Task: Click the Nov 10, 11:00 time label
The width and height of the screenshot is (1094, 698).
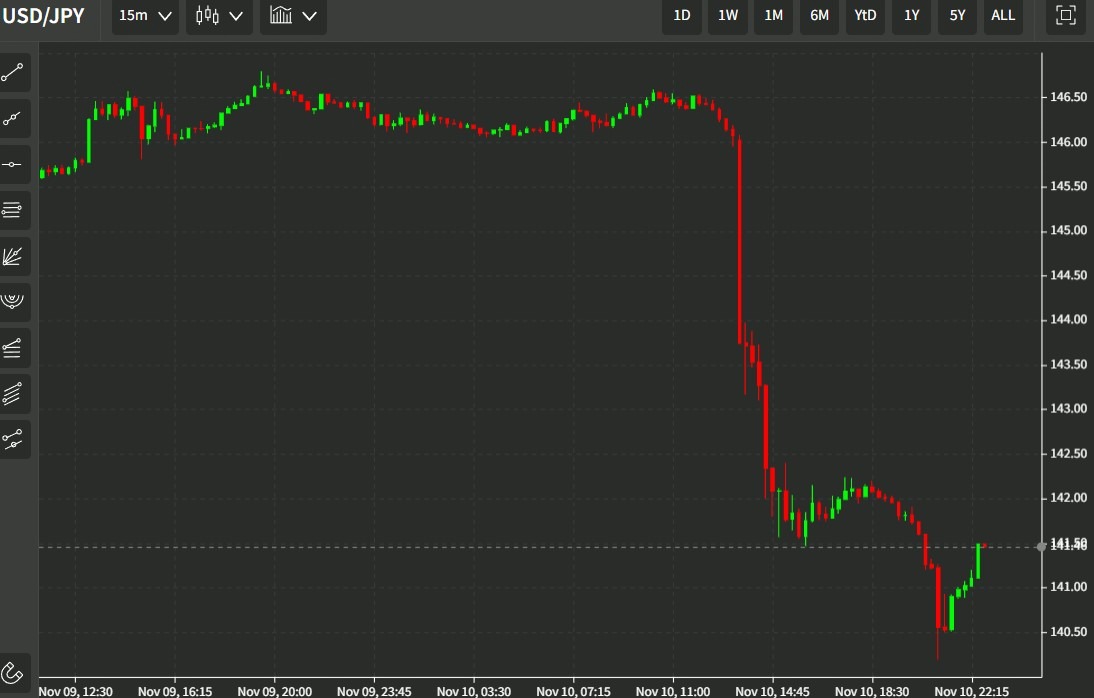Action: [x=673, y=691]
